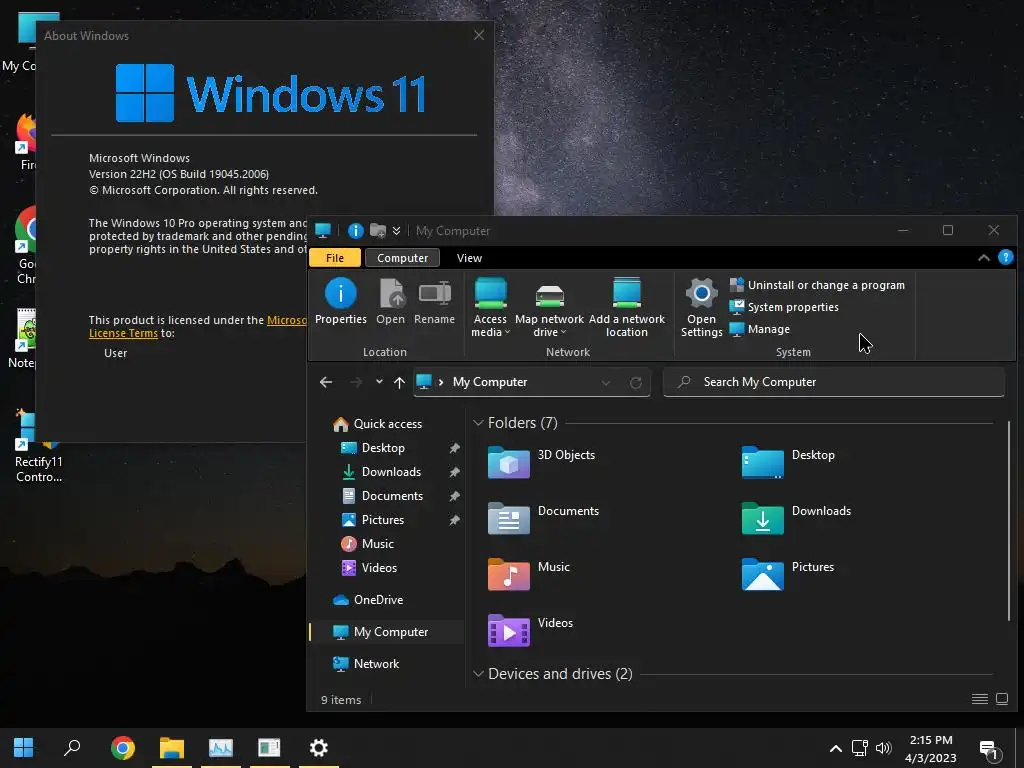The height and width of the screenshot is (768, 1024).
Task: Select the Downloads folder in content pane
Action: pos(797,517)
